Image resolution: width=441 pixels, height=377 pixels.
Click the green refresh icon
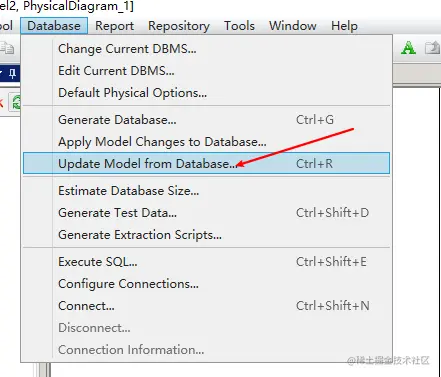click(x=16, y=102)
